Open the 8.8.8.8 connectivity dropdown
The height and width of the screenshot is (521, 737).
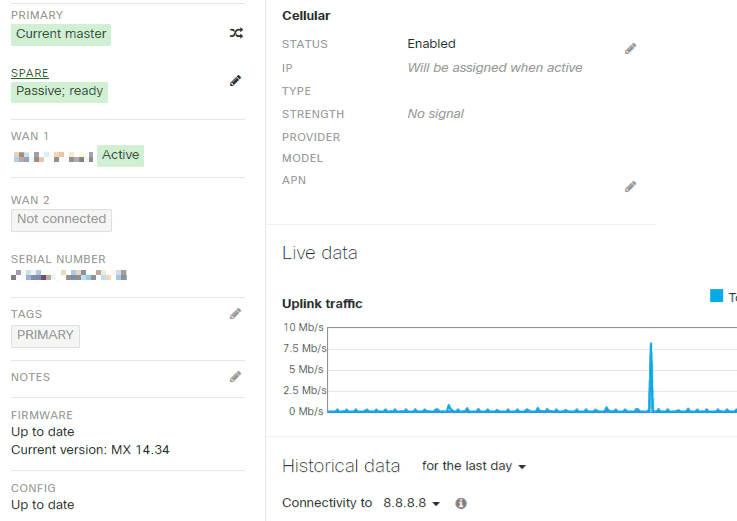[x=411, y=504]
